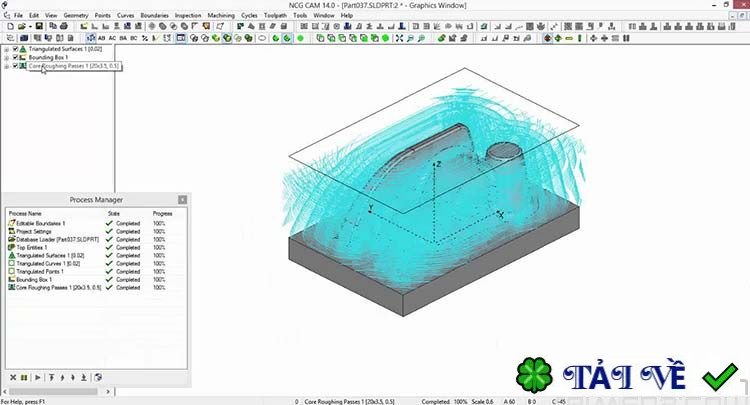
Task: Select the BC view toolbar button
Action: pos(133,38)
